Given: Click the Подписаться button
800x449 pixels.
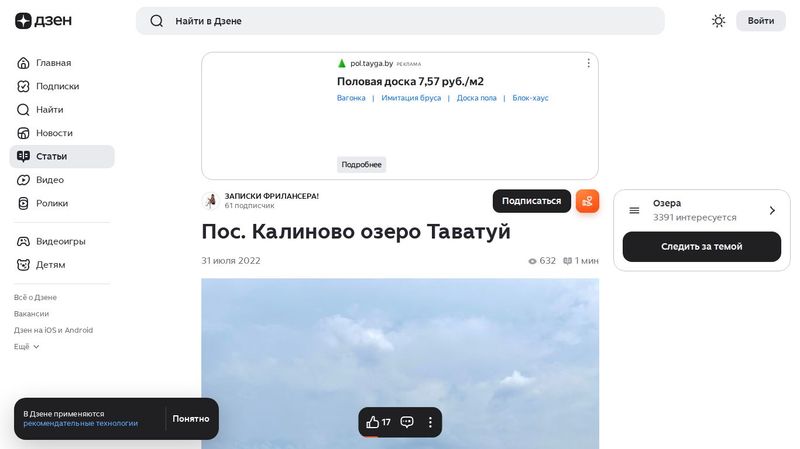Looking at the screenshot, I should pyautogui.click(x=531, y=201).
